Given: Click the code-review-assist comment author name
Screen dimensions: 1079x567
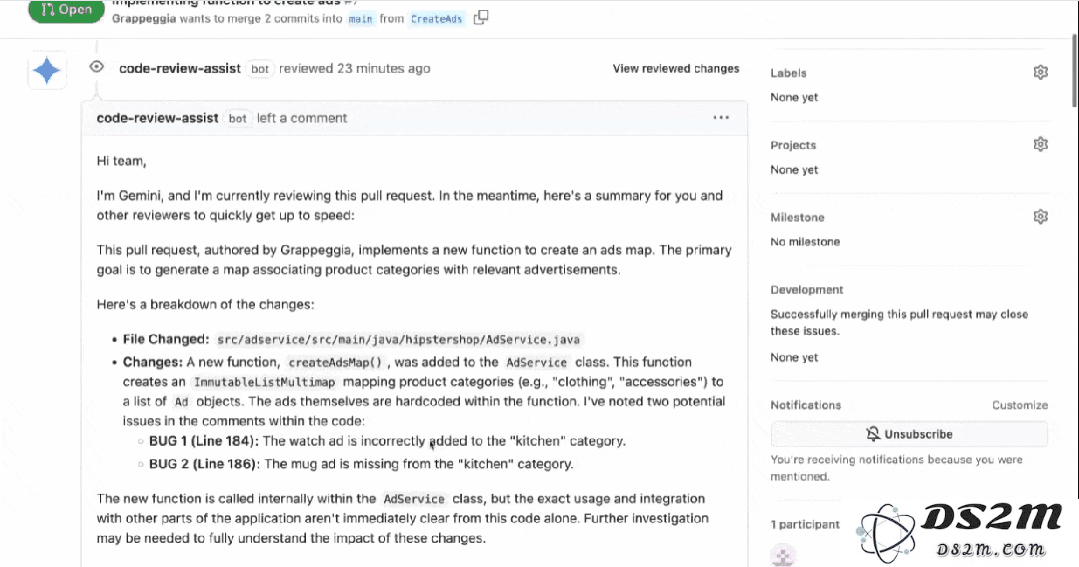Looking at the screenshot, I should [x=158, y=118].
